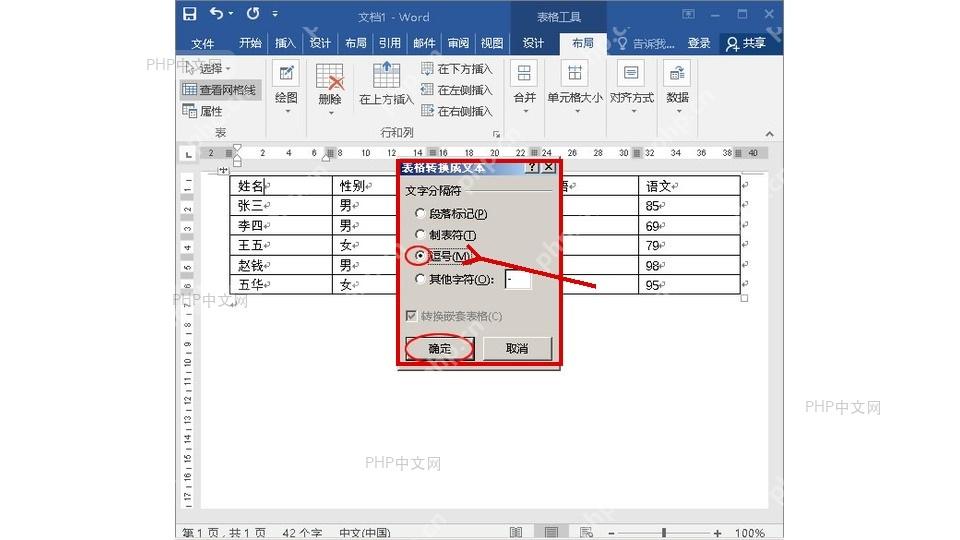Screen dimensions: 960x540
Task: Toggle 转换嵌套表格 checkbox
Action: (411, 316)
